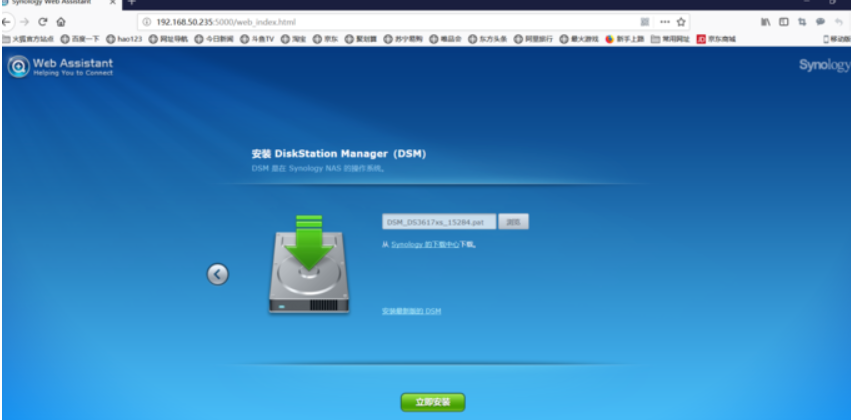Viewport: 851px width, 420px height.
Task: Click the Synology logo at top right
Action: 824,66
